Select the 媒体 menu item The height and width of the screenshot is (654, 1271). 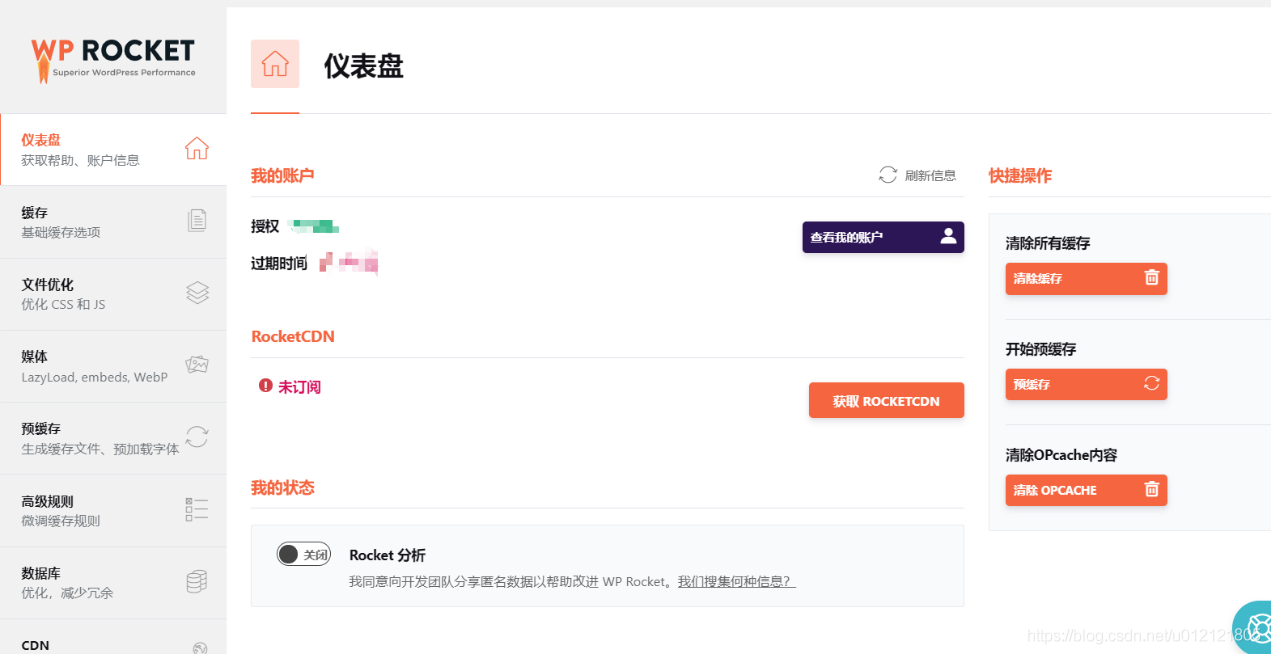coord(113,365)
